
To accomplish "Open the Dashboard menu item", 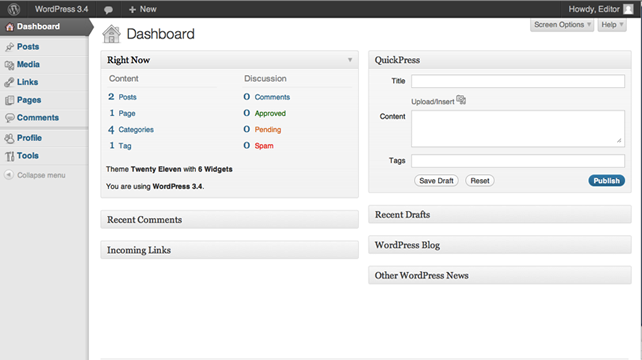I will pyautogui.click(x=44, y=27).
